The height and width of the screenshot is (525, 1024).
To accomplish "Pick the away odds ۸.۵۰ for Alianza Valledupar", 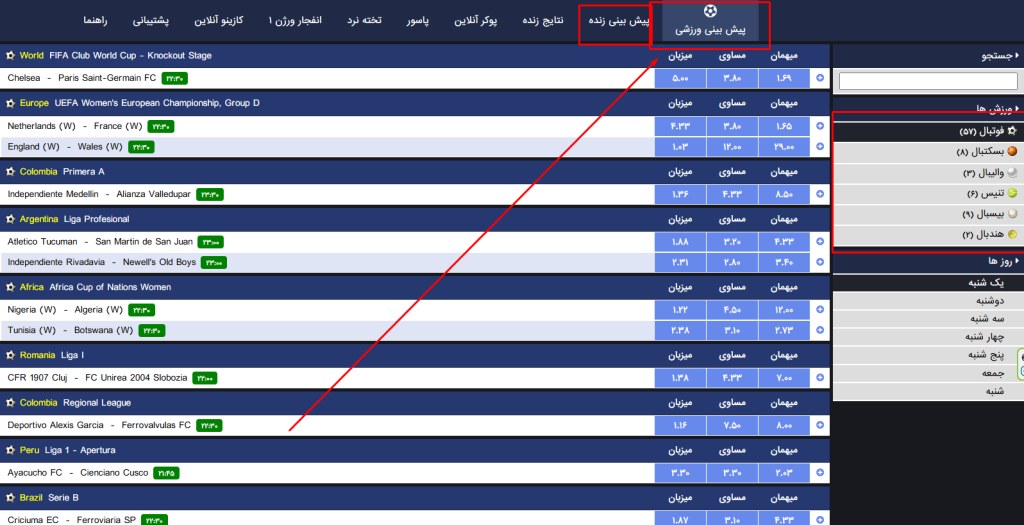I will pos(784,194).
